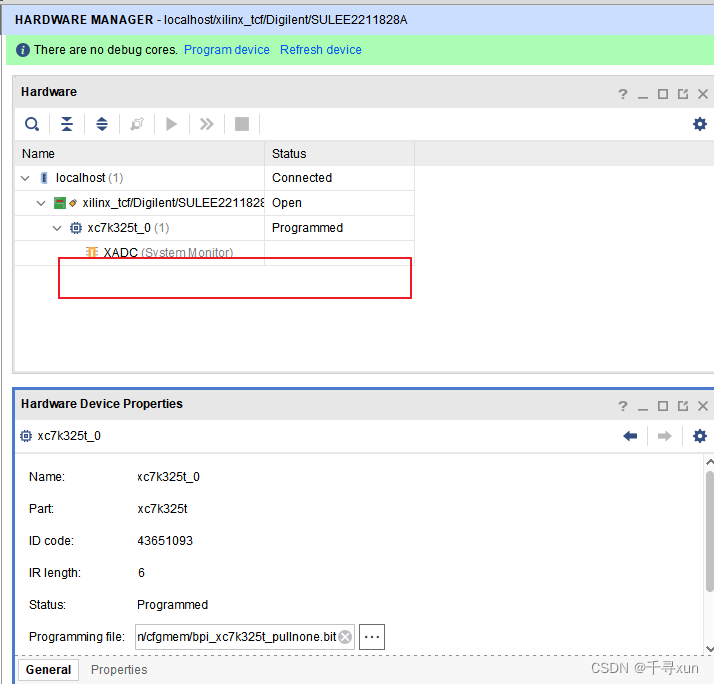
Task: Select the xc7k325t_0 device row
Action: coord(214,228)
